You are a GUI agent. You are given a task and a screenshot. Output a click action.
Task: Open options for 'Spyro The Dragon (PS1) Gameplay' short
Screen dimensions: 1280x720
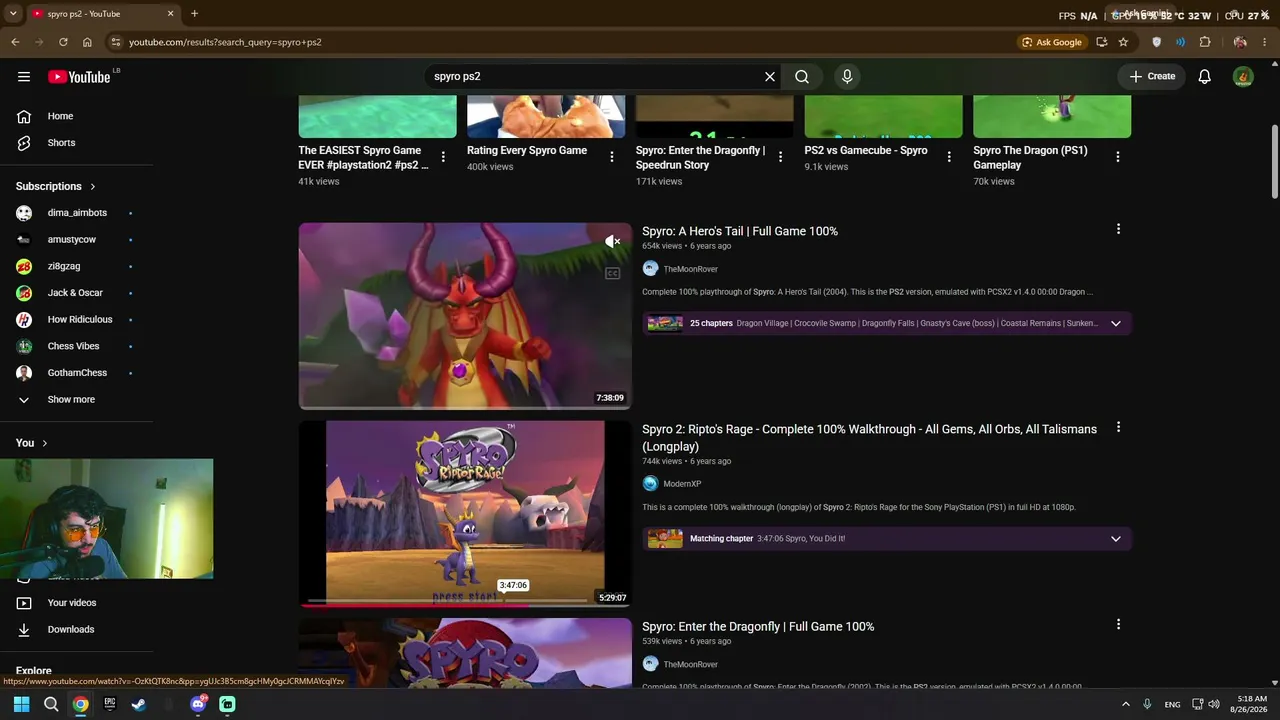click(1118, 157)
